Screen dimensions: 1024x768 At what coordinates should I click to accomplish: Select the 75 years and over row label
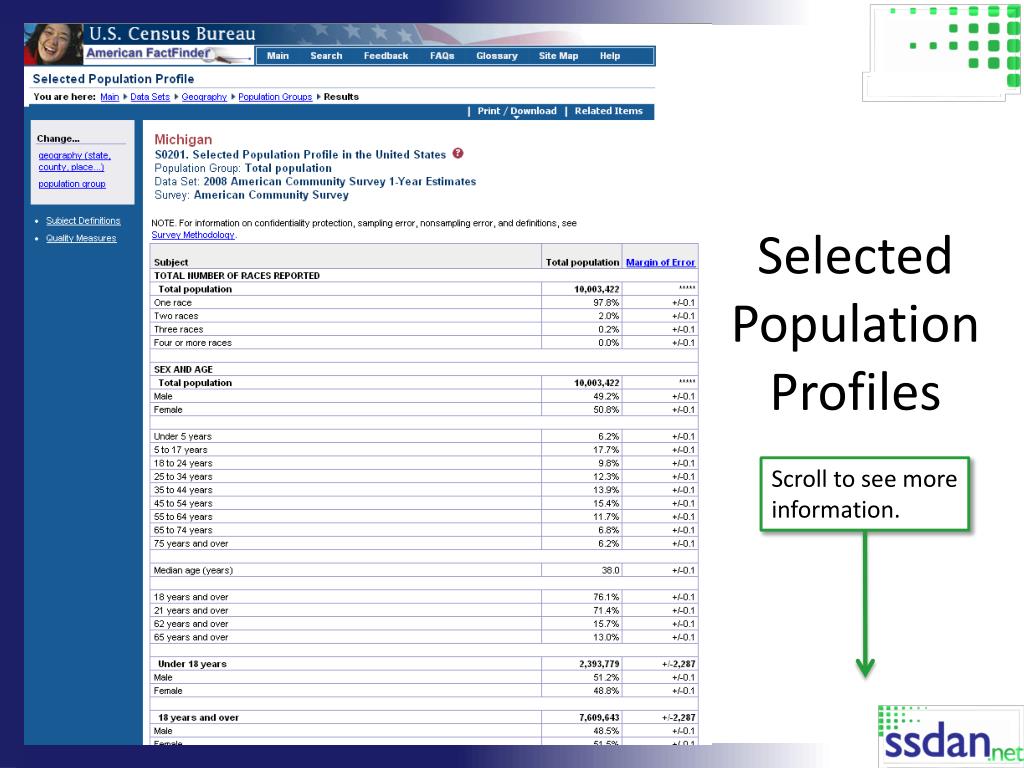191,544
